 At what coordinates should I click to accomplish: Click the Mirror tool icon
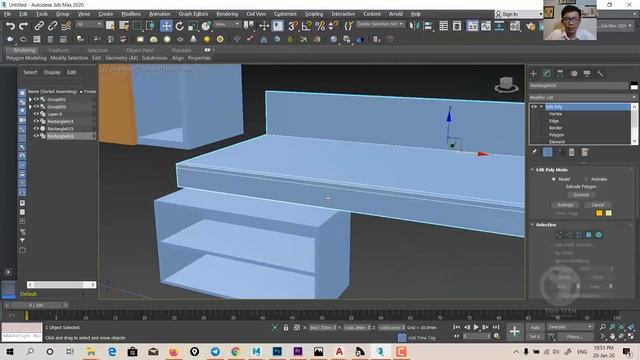coord(414,26)
